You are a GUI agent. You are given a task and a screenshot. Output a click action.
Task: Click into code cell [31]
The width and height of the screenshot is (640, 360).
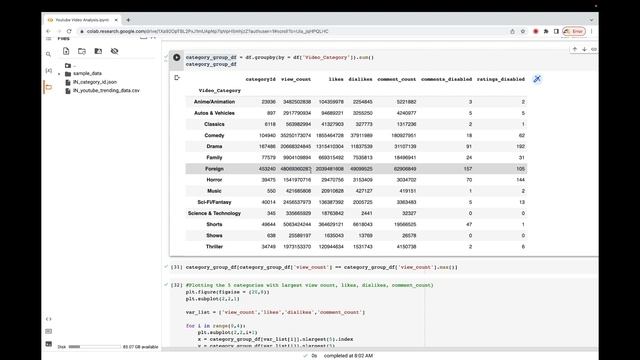(x=322, y=267)
